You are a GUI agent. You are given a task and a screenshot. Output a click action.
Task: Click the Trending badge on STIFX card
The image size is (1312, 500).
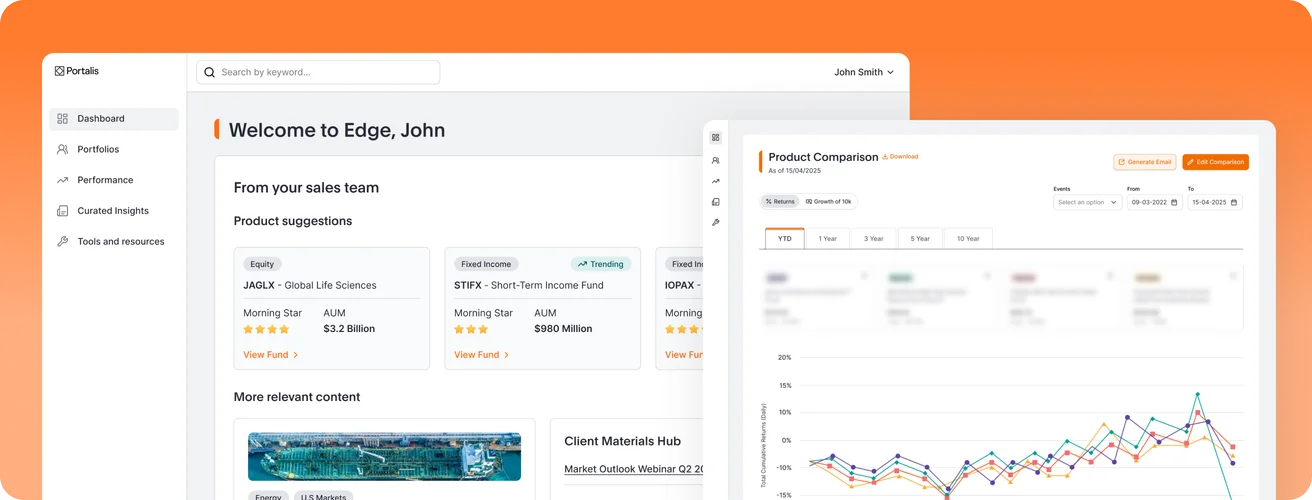point(600,264)
